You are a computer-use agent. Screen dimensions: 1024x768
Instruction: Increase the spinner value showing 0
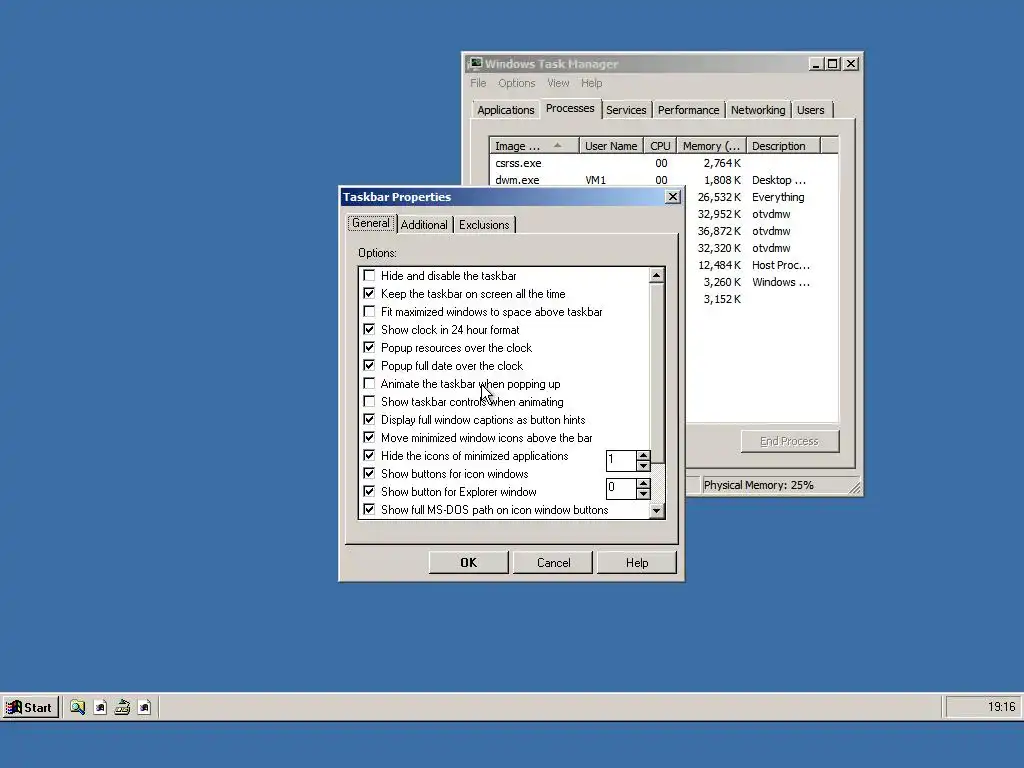click(643, 483)
